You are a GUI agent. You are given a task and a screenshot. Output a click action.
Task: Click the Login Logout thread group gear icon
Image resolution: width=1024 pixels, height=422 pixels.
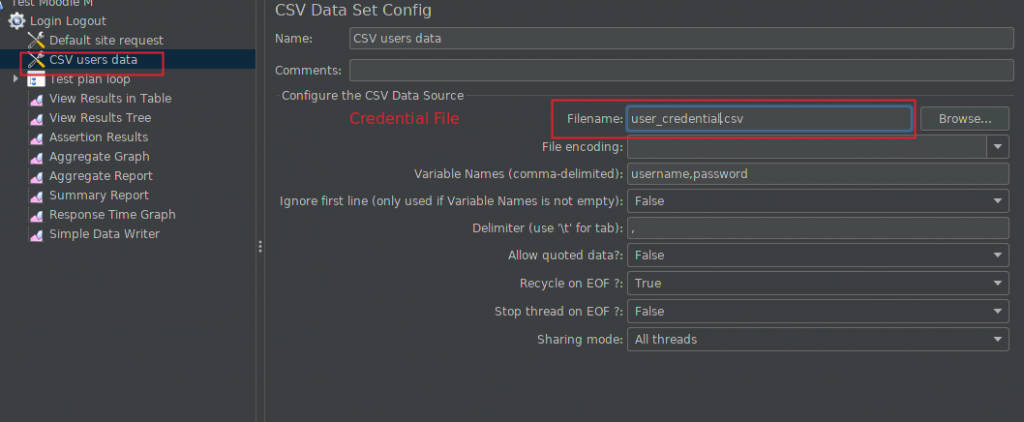point(17,21)
